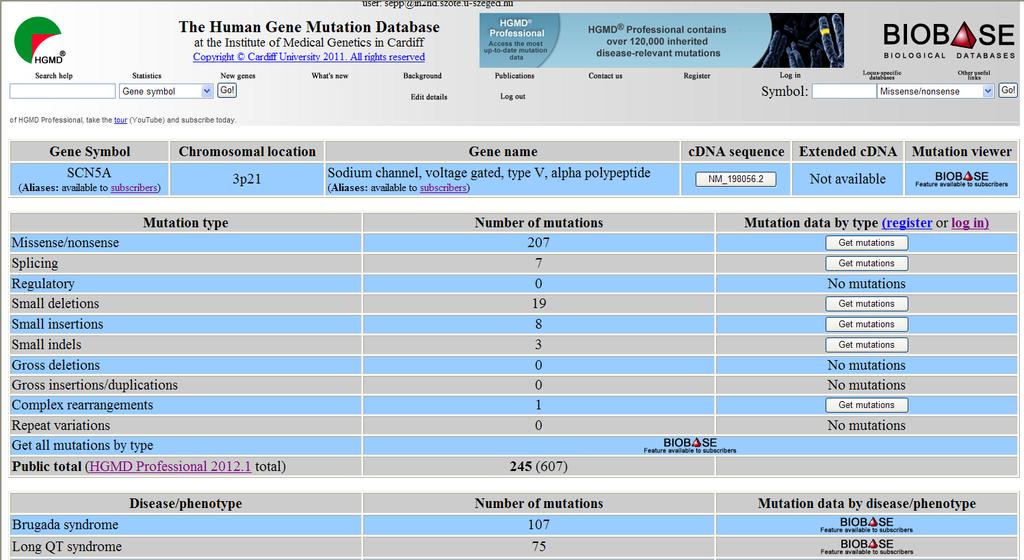Image resolution: width=1024 pixels, height=560 pixels.
Task: Click the Log in menu item
Action: [x=790, y=75]
